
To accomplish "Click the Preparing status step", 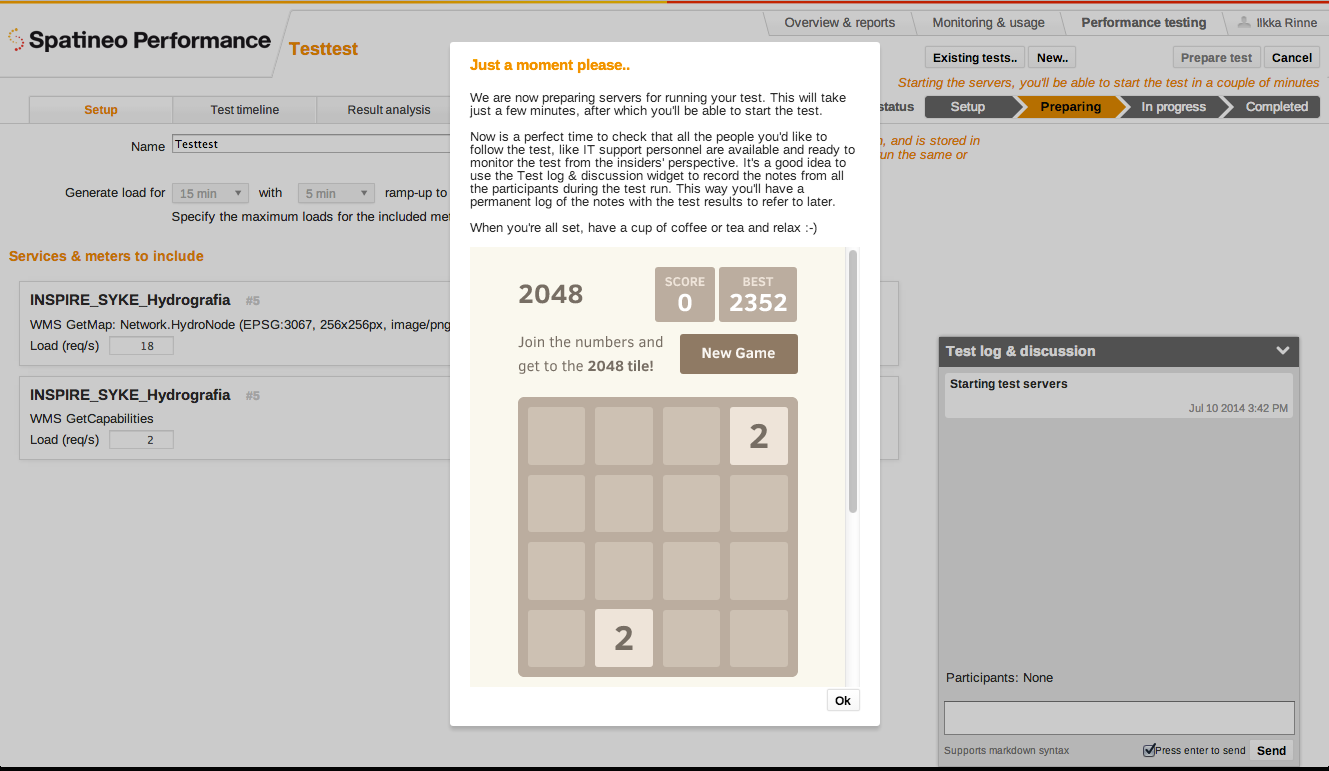I will click(1070, 107).
